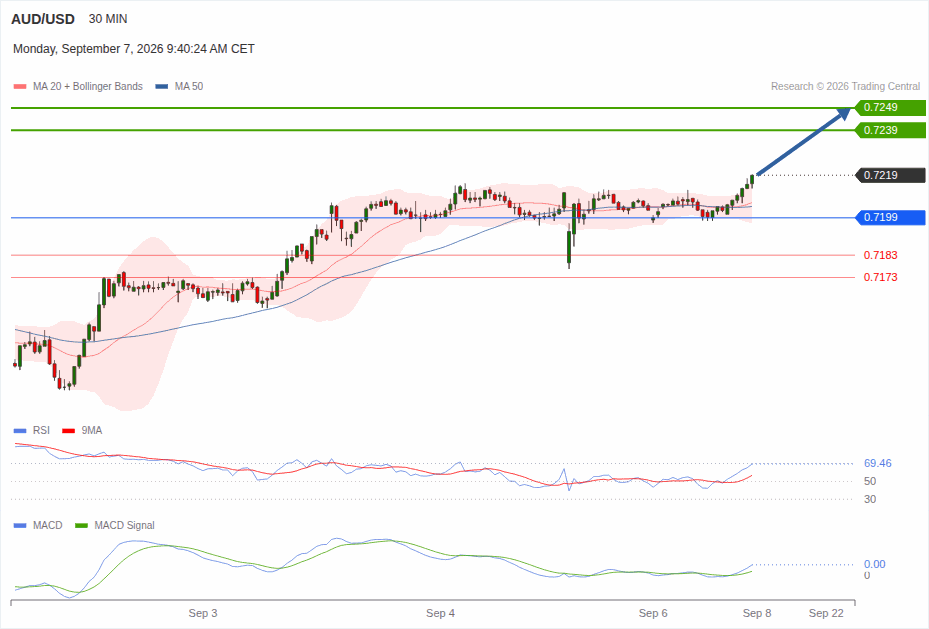Click the Research Trading Central credit text

[845, 86]
